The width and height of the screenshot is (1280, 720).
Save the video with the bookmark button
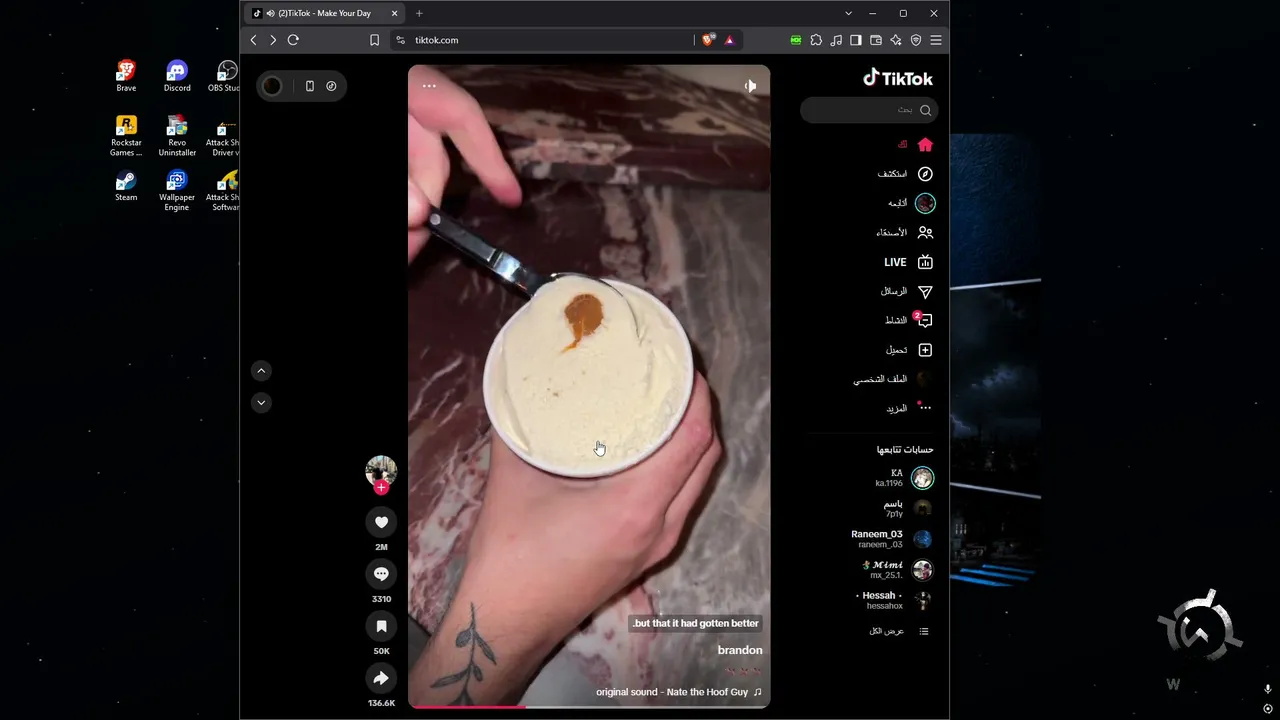[381, 626]
